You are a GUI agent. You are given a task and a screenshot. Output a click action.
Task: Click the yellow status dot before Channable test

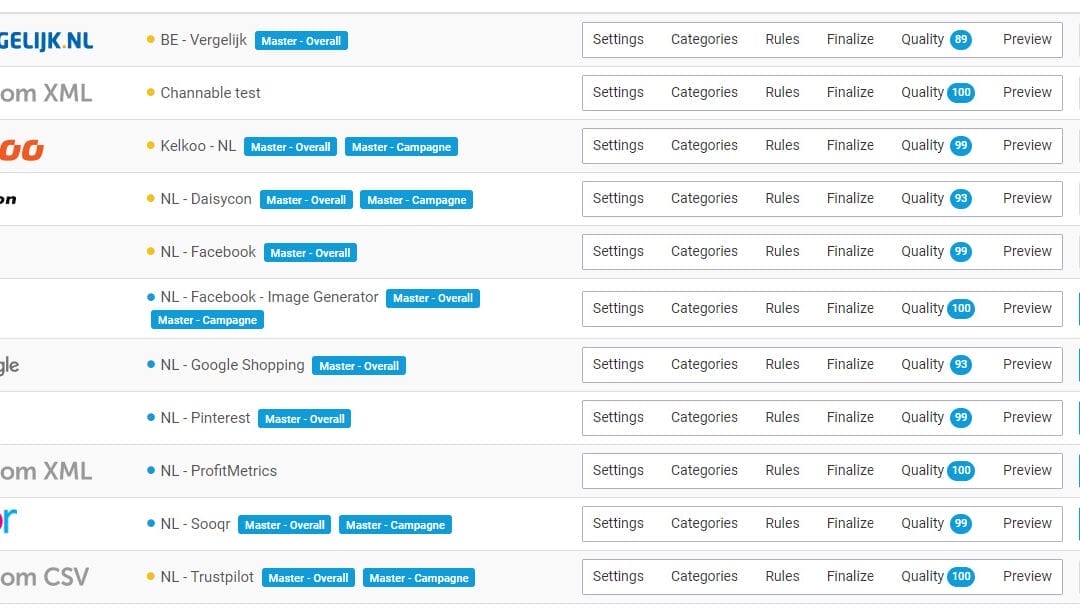coord(151,93)
